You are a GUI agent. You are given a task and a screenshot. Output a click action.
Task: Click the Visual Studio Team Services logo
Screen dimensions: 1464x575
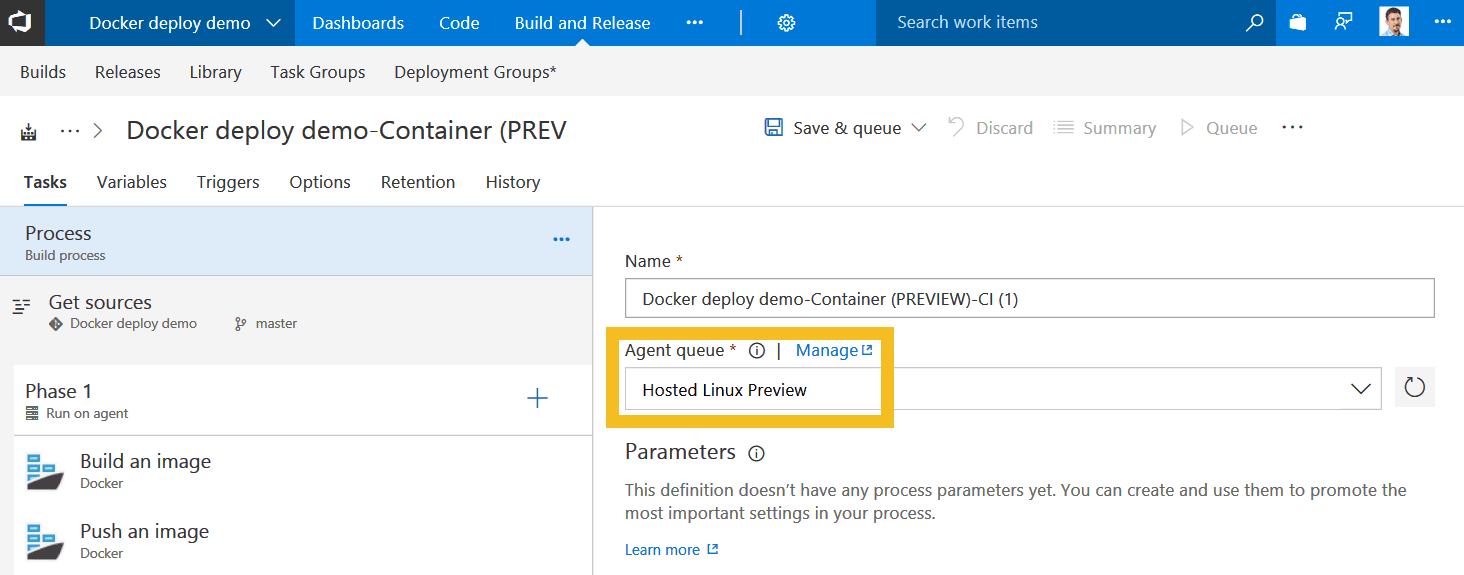pos(21,22)
